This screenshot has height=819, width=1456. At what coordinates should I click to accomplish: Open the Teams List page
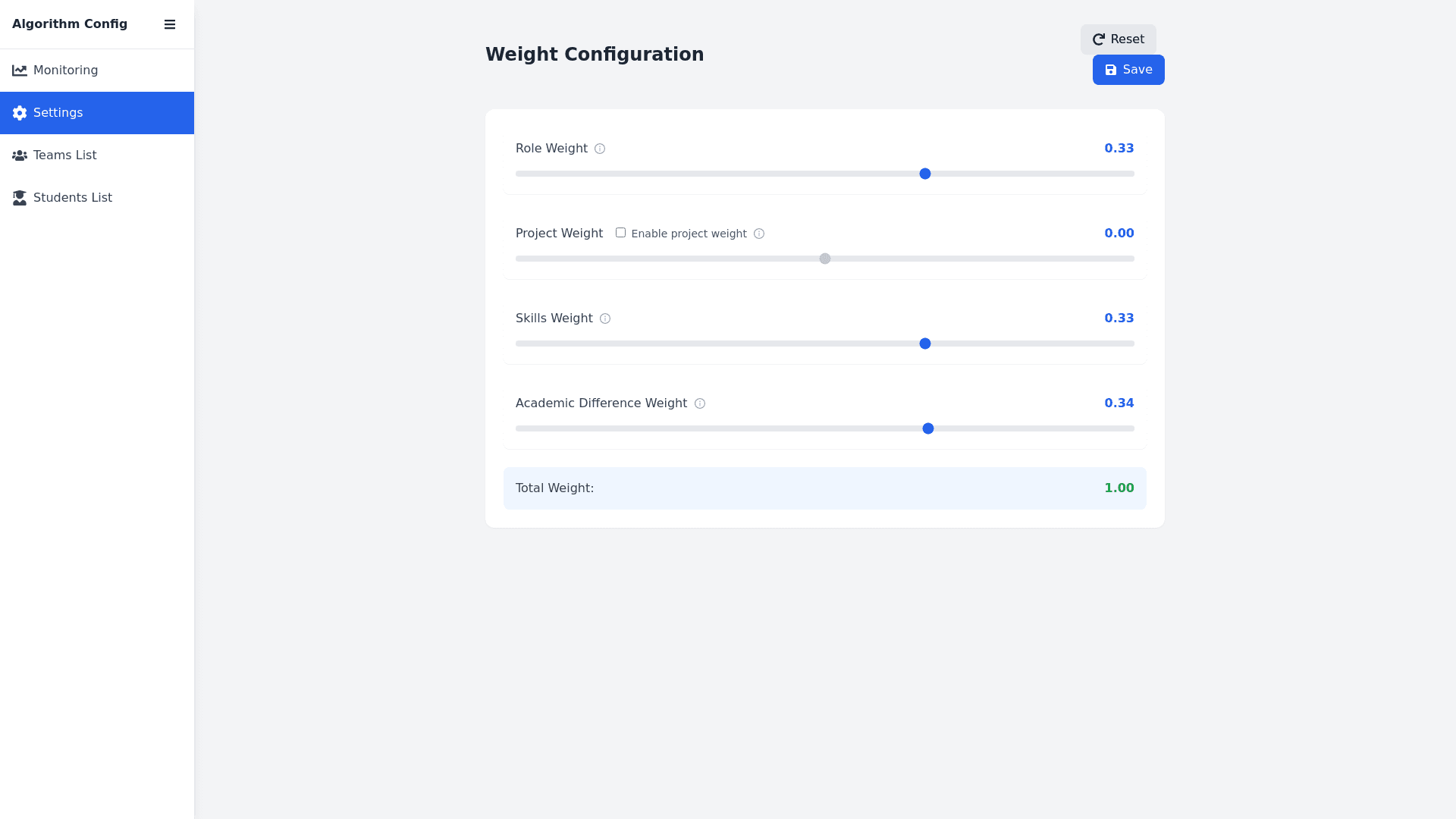pos(65,155)
